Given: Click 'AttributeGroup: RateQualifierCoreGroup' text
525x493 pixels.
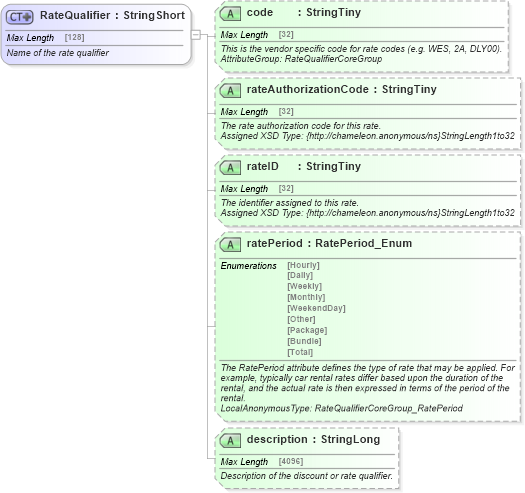Looking at the screenshot, I should coord(301,59).
